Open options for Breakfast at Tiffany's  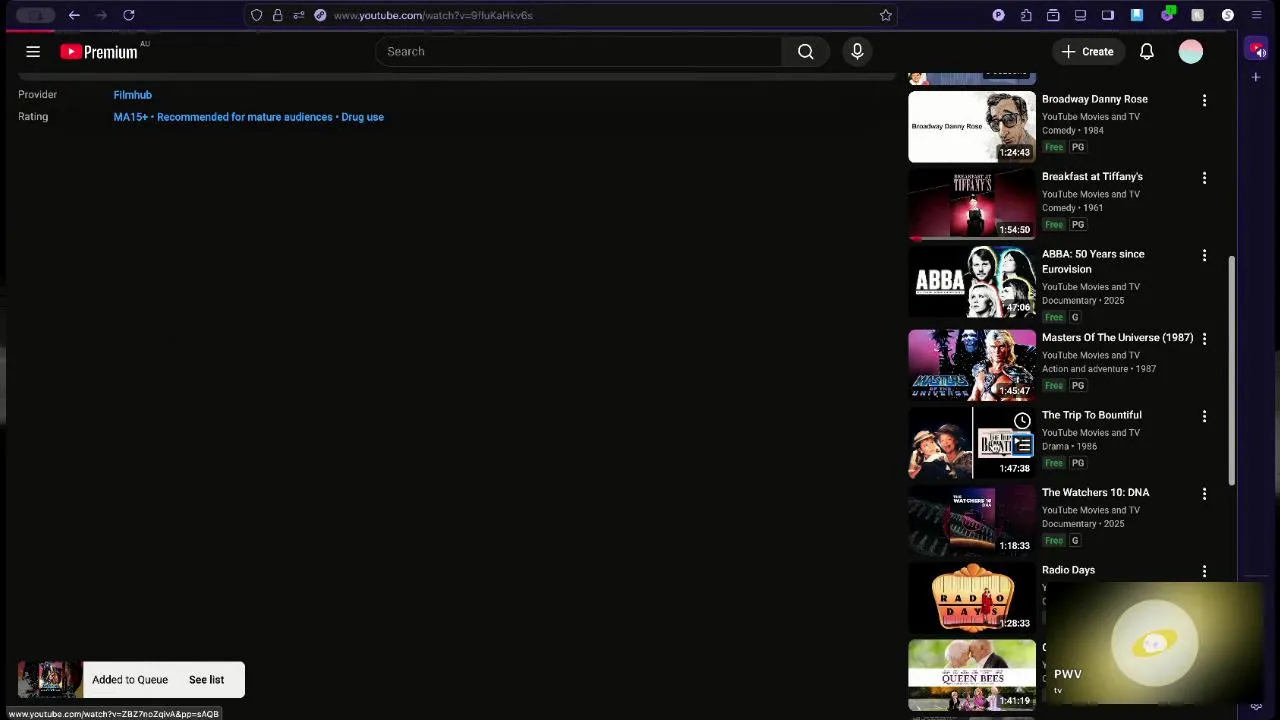[1204, 178]
